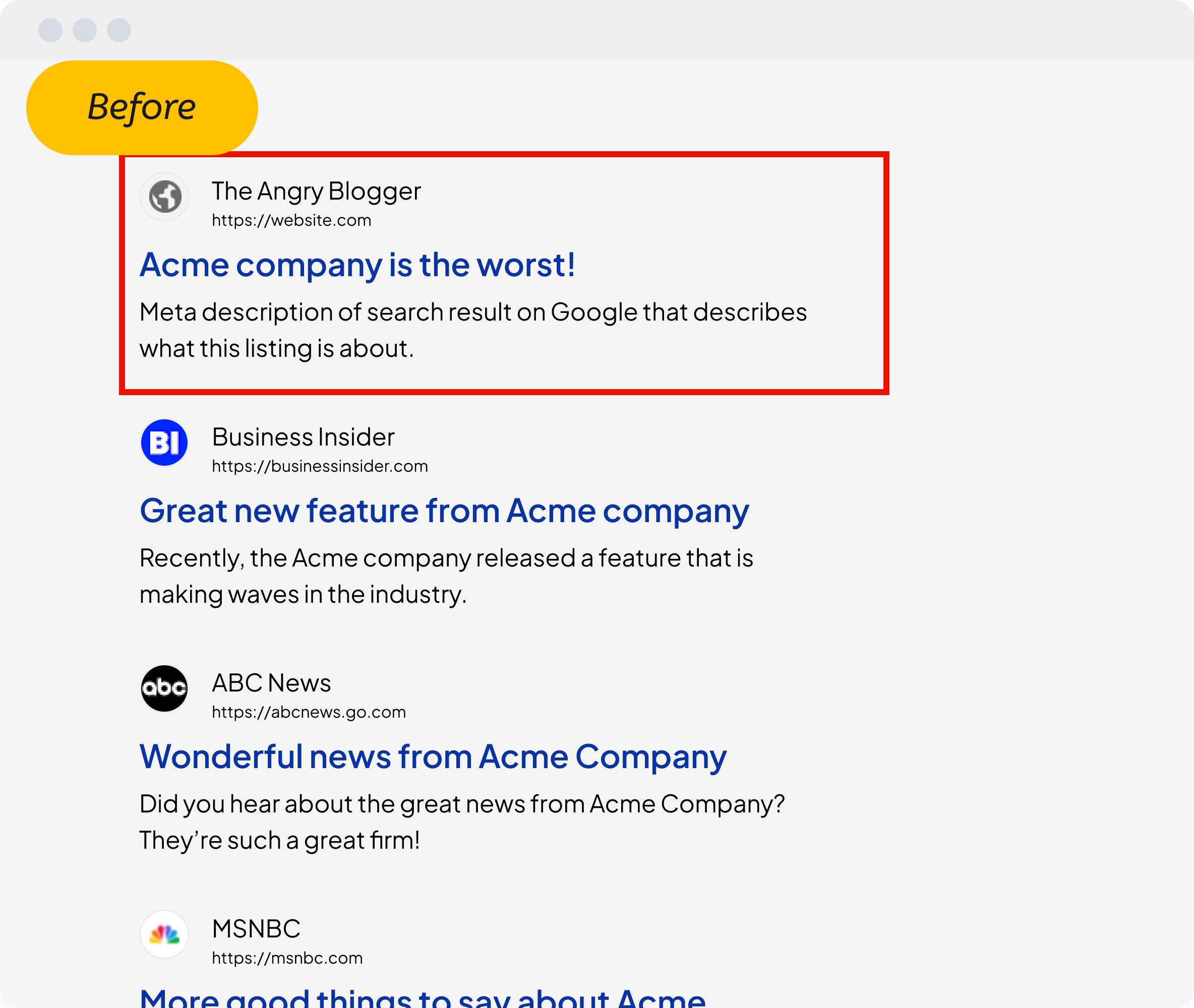Click the MSNBC peacock logo icon
The height and width of the screenshot is (1008, 1194).
[x=164, y=934]
